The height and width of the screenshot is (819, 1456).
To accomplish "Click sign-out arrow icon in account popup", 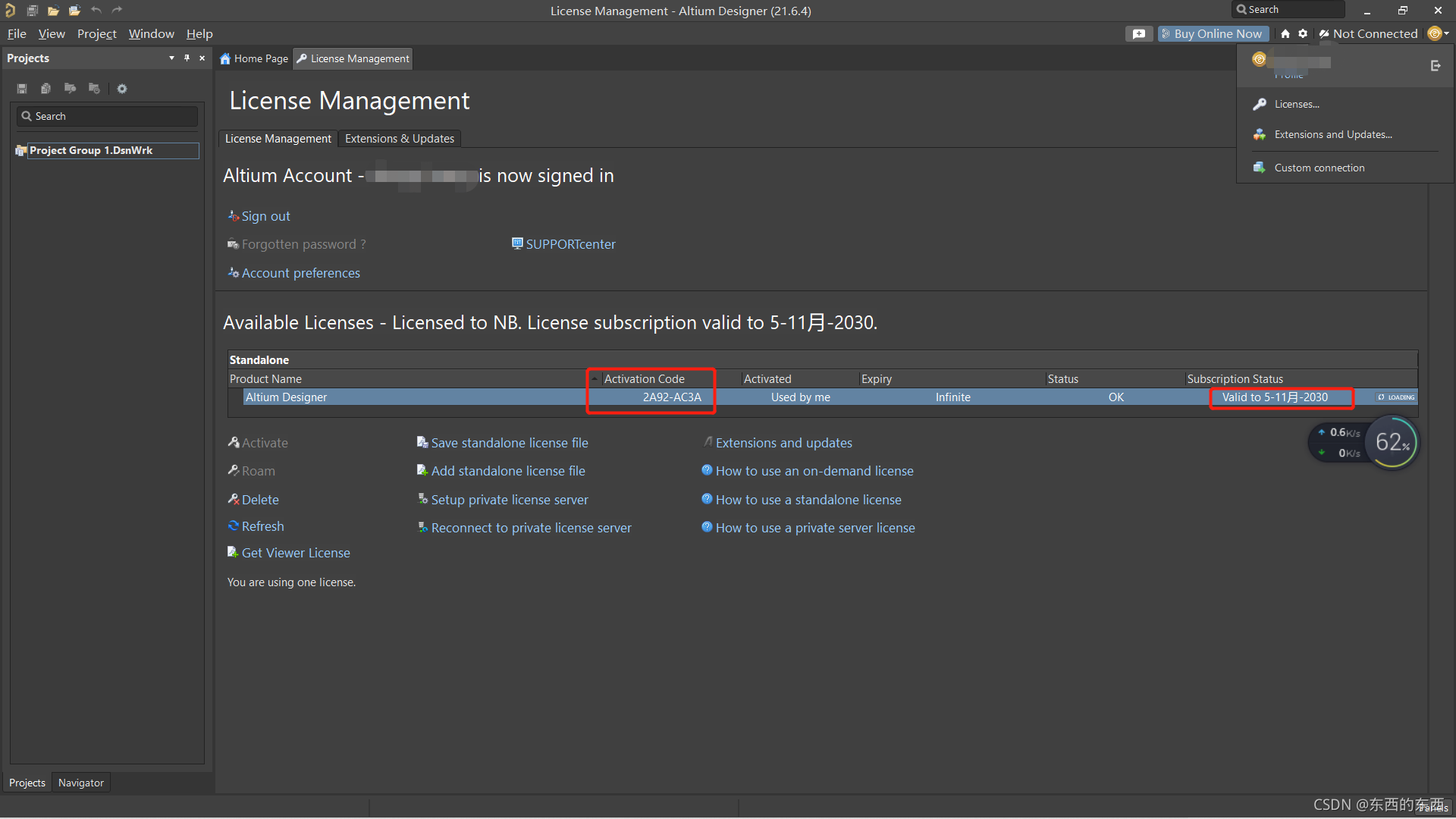I will coord(1435,66).
